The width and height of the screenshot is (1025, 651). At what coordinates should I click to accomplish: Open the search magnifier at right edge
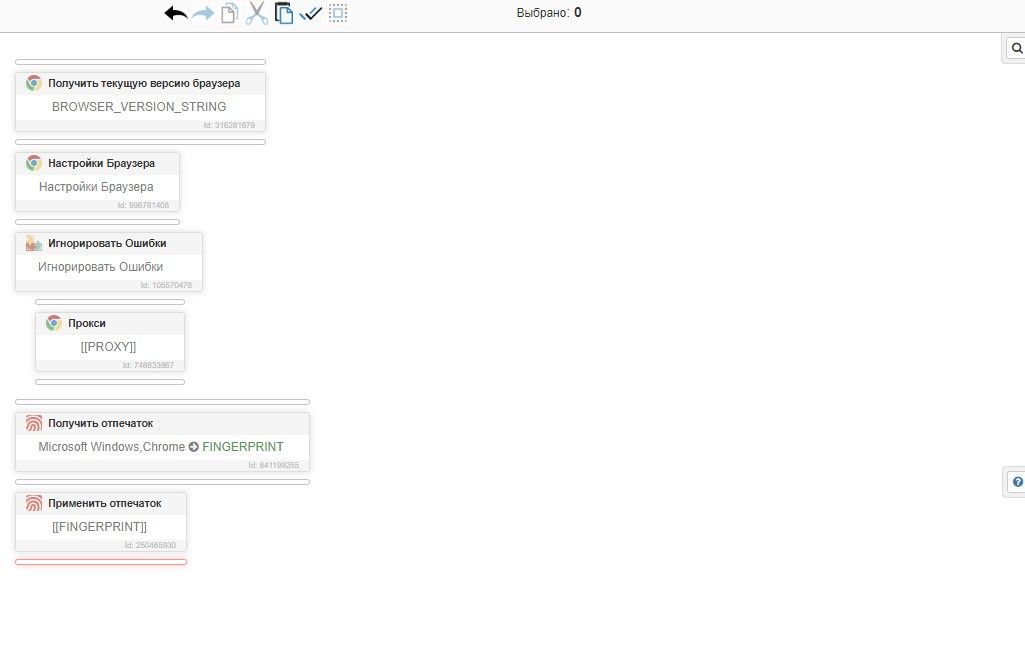[1016, 48]
